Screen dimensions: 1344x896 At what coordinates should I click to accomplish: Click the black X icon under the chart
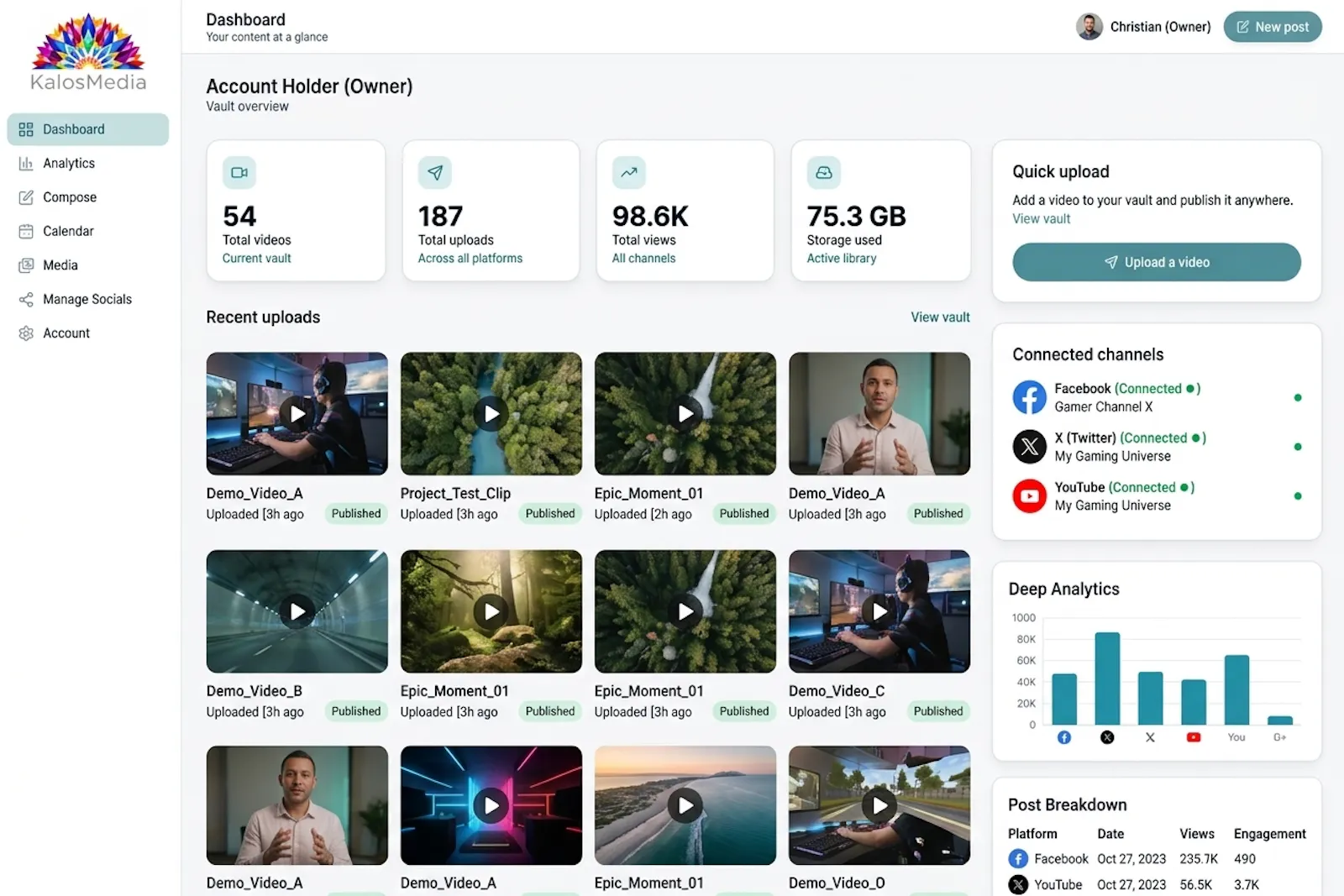pos(1107,737)
